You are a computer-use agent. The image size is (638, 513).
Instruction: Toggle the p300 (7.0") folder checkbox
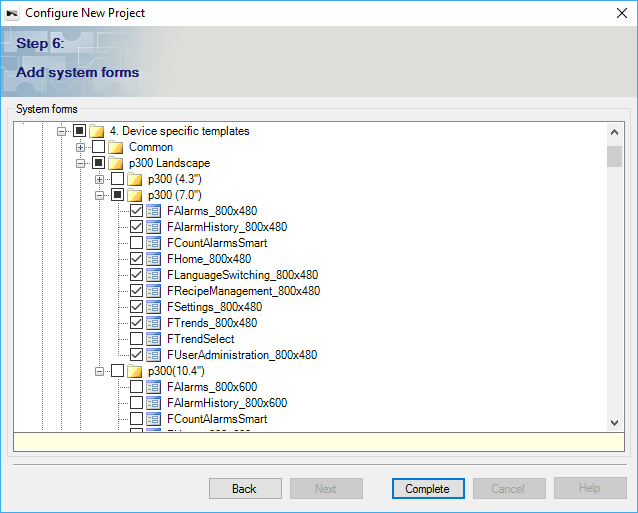coord(118,195)
